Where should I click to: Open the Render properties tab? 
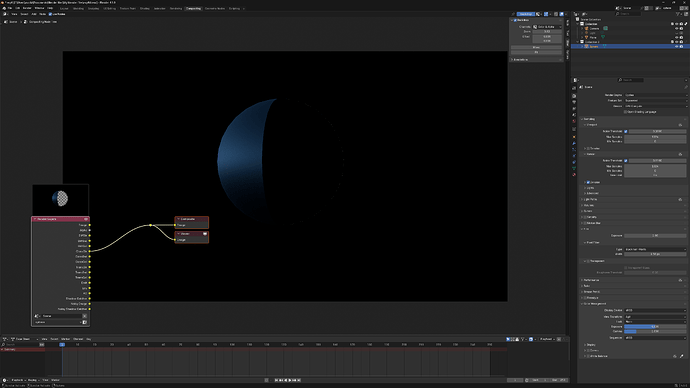tap(574, 95)
